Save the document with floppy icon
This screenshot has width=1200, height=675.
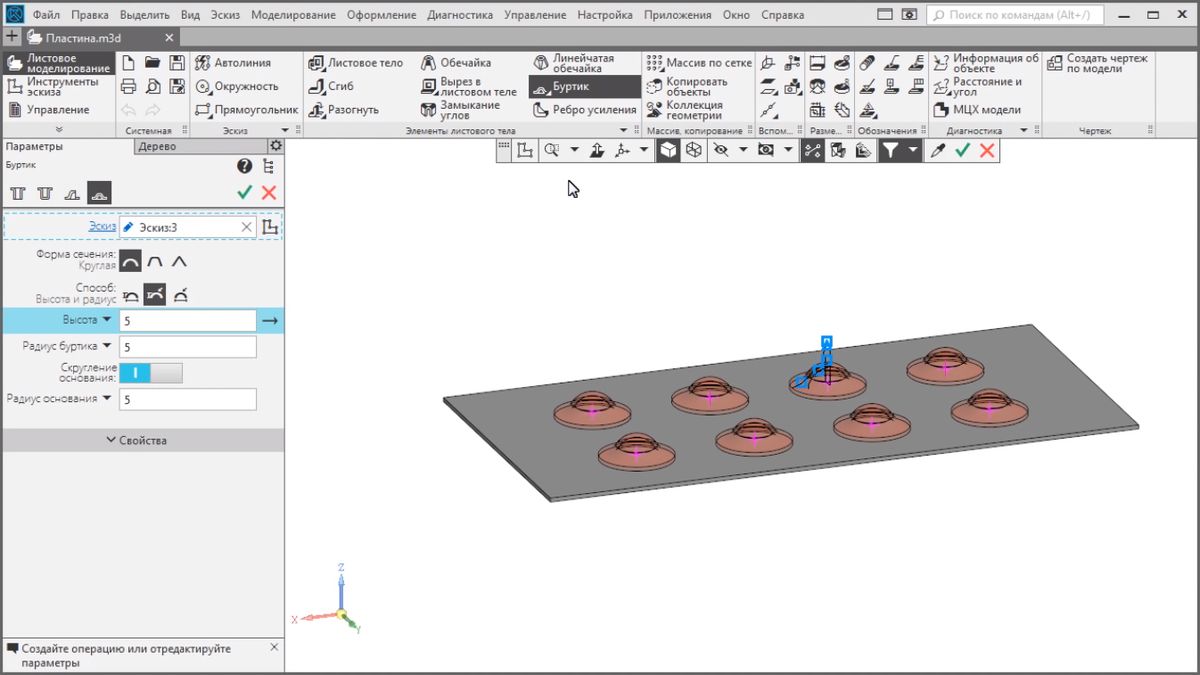click(x=177, y=62)
